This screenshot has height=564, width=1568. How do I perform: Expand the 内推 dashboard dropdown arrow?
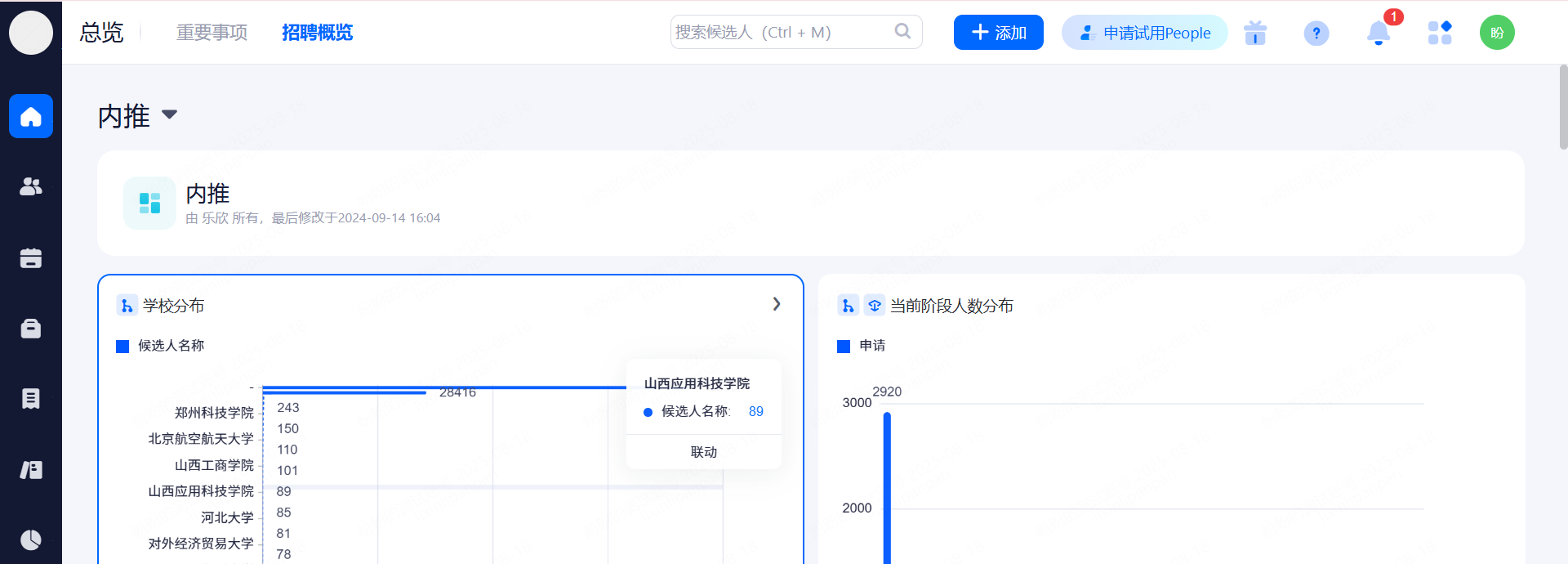pyautogui.click(x=170, y=114)
